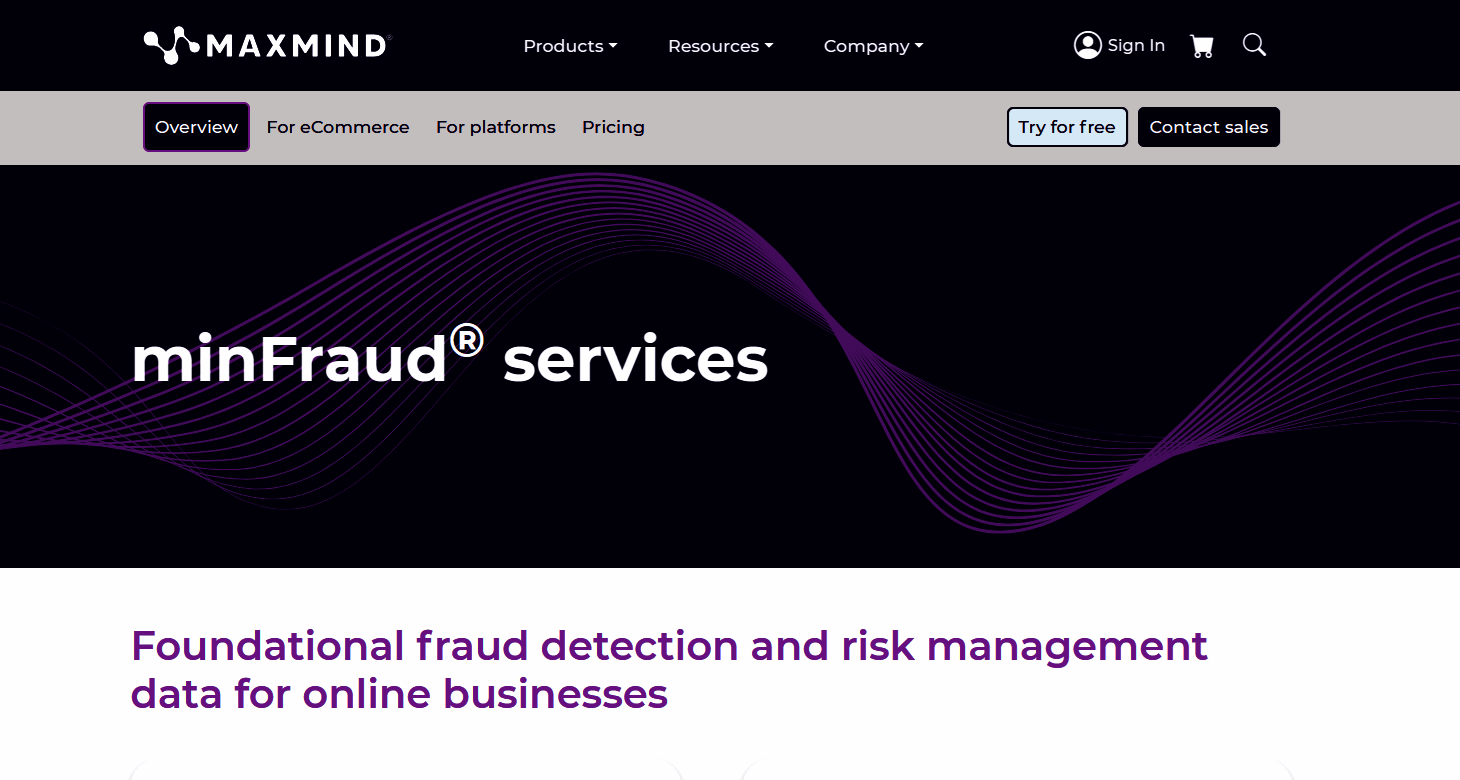Open the shopping cart icon
1460x780 pixels.
[1202, 46]
